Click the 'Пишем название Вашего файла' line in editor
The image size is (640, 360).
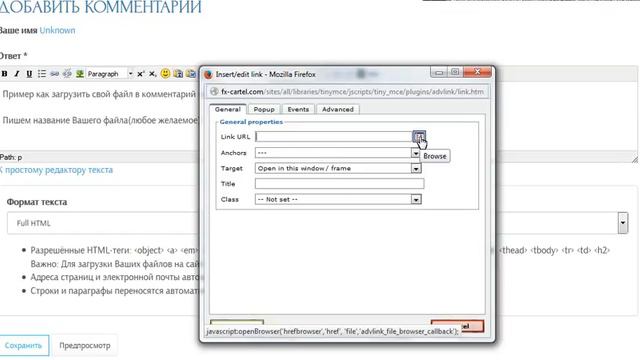pyautogui.click(x=100, y=120)
